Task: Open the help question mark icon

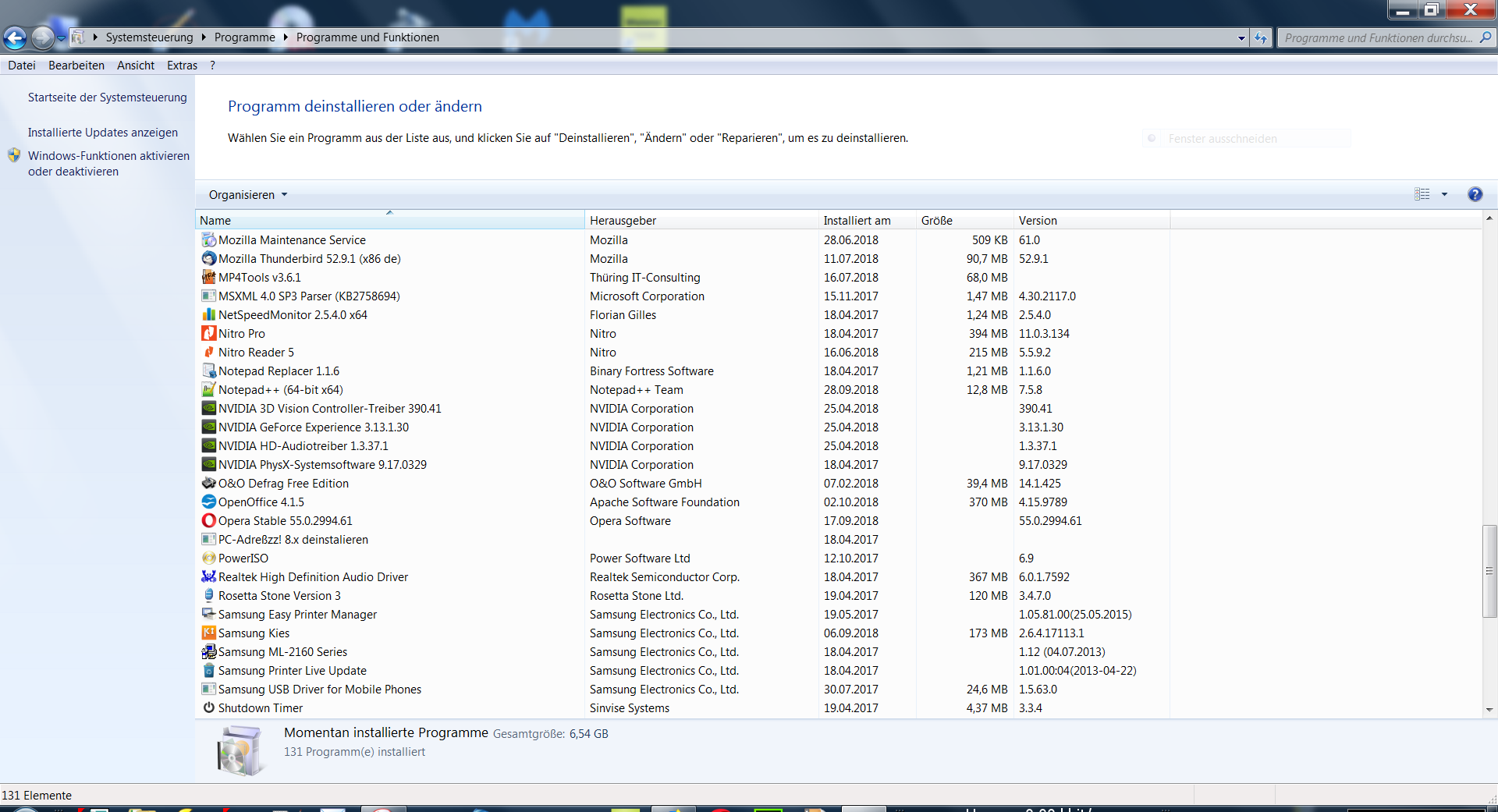Action: [x=1475, y=194]
